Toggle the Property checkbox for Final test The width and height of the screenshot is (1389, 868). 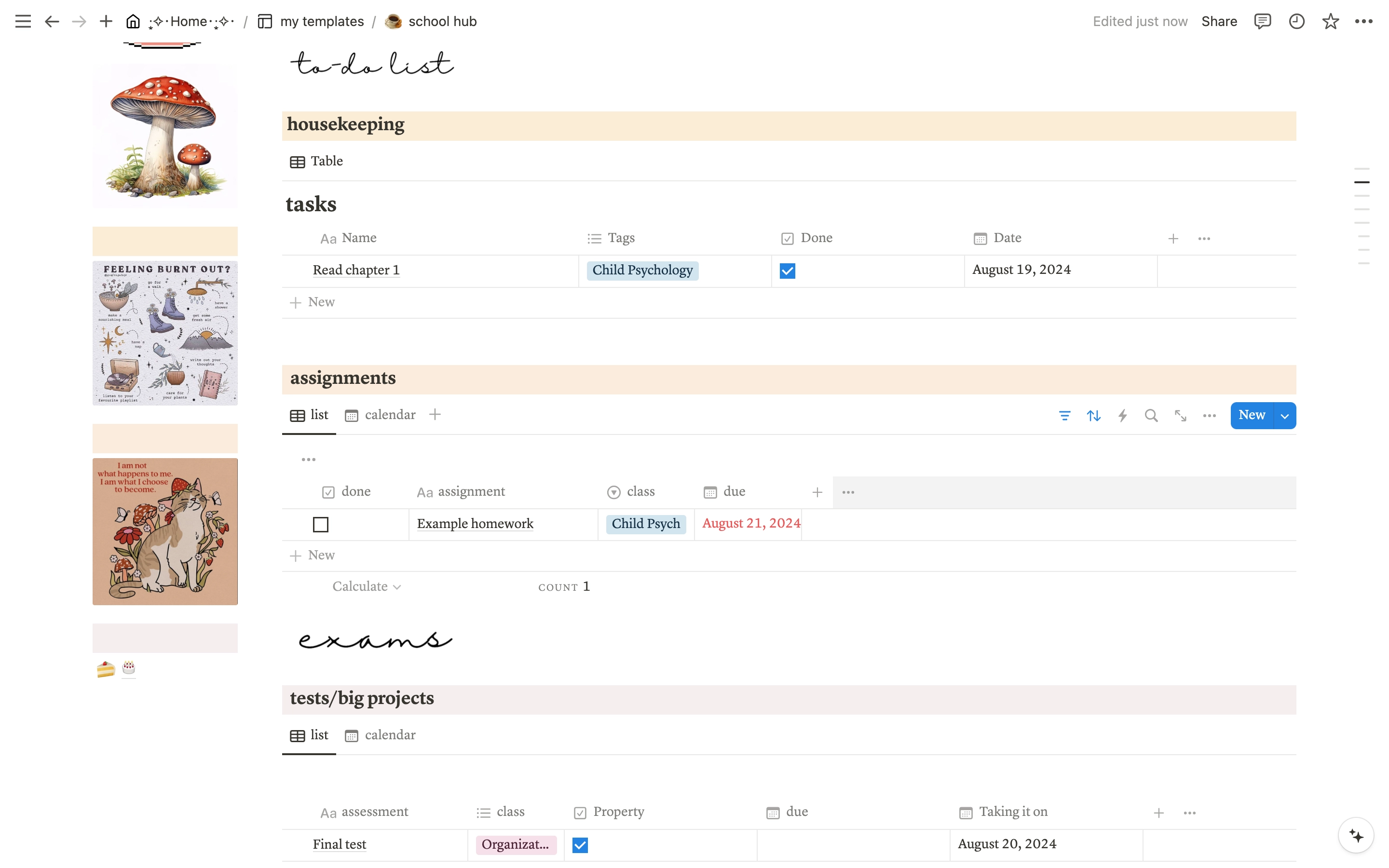click(x=580, y=845)
